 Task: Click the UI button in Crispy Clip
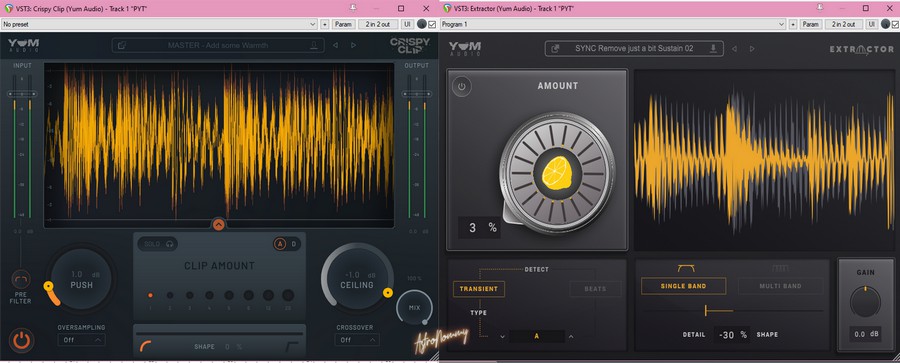(x=407, y=24)
